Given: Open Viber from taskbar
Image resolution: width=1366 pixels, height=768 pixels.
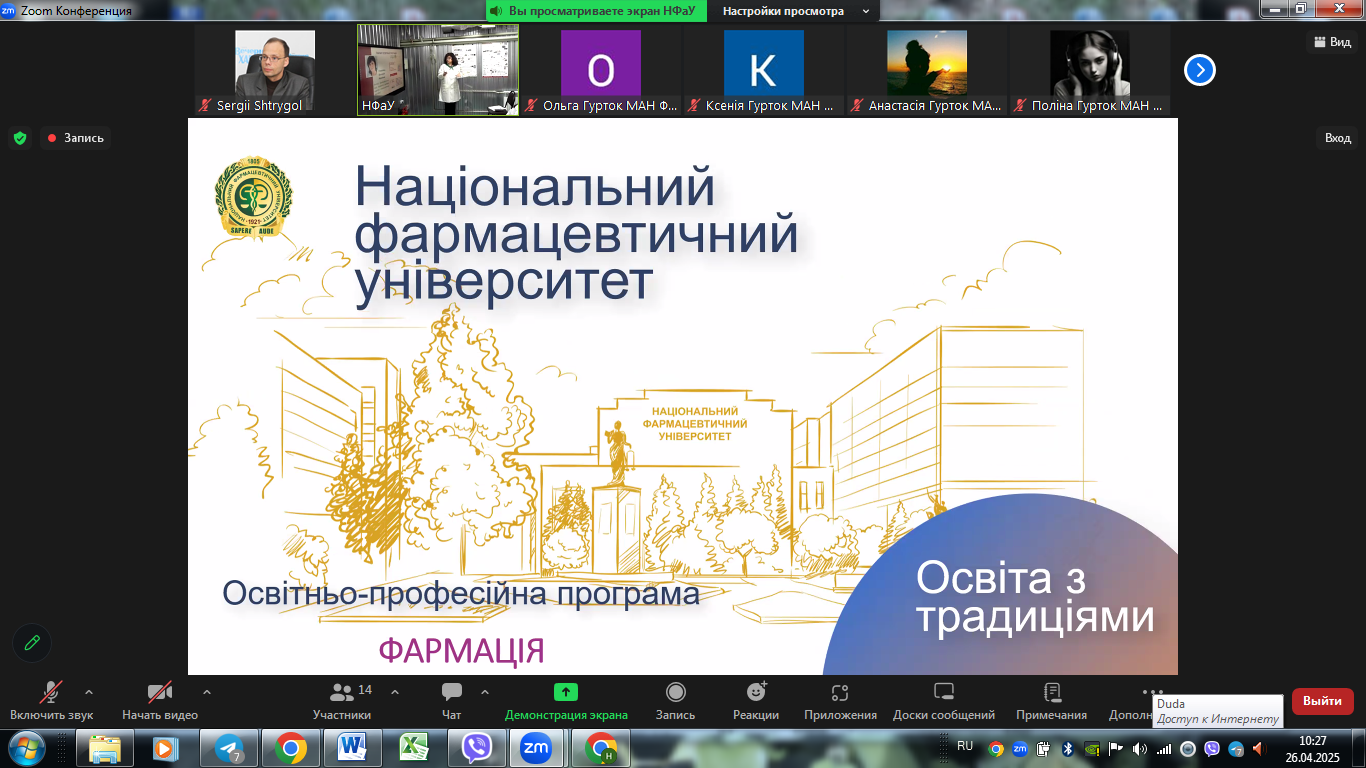Looking at the screenshot, I should point(476,748).
